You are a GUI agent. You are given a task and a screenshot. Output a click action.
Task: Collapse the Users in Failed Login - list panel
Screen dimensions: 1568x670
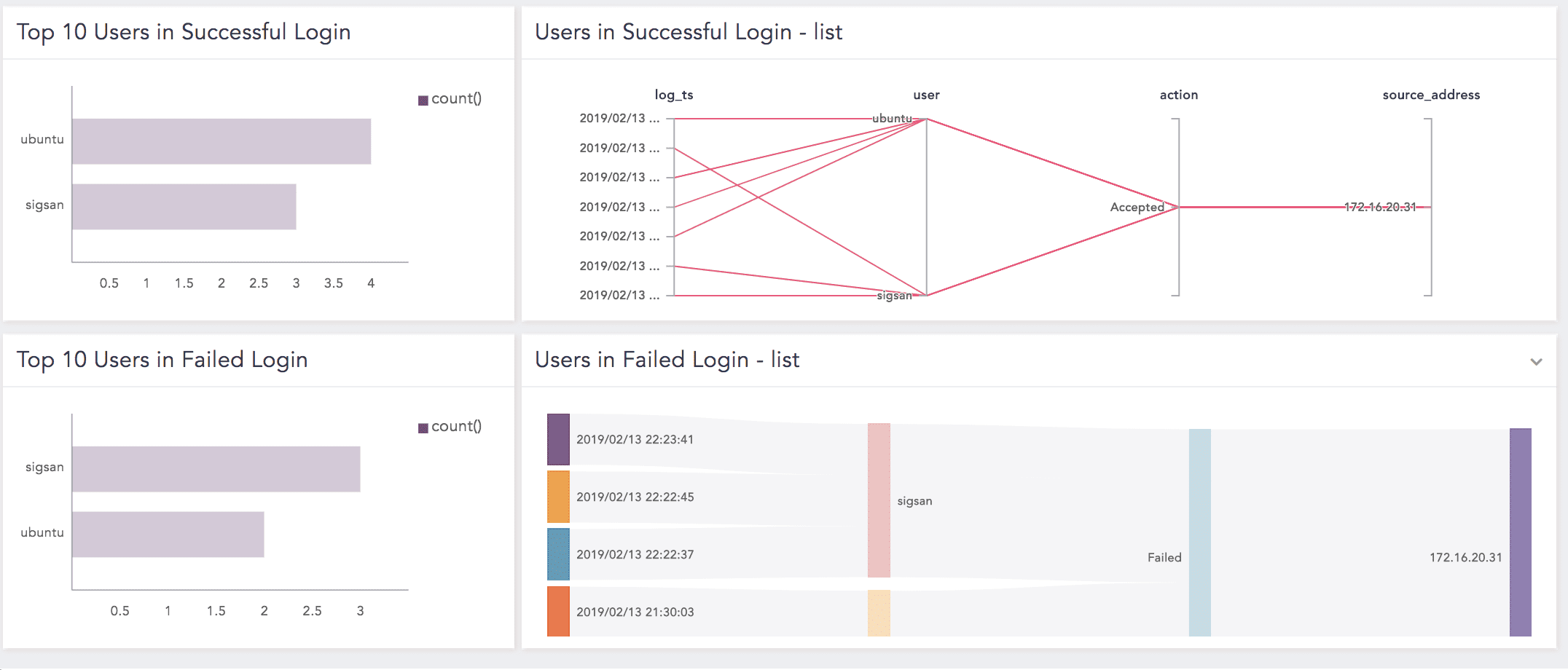(1536, 360)
